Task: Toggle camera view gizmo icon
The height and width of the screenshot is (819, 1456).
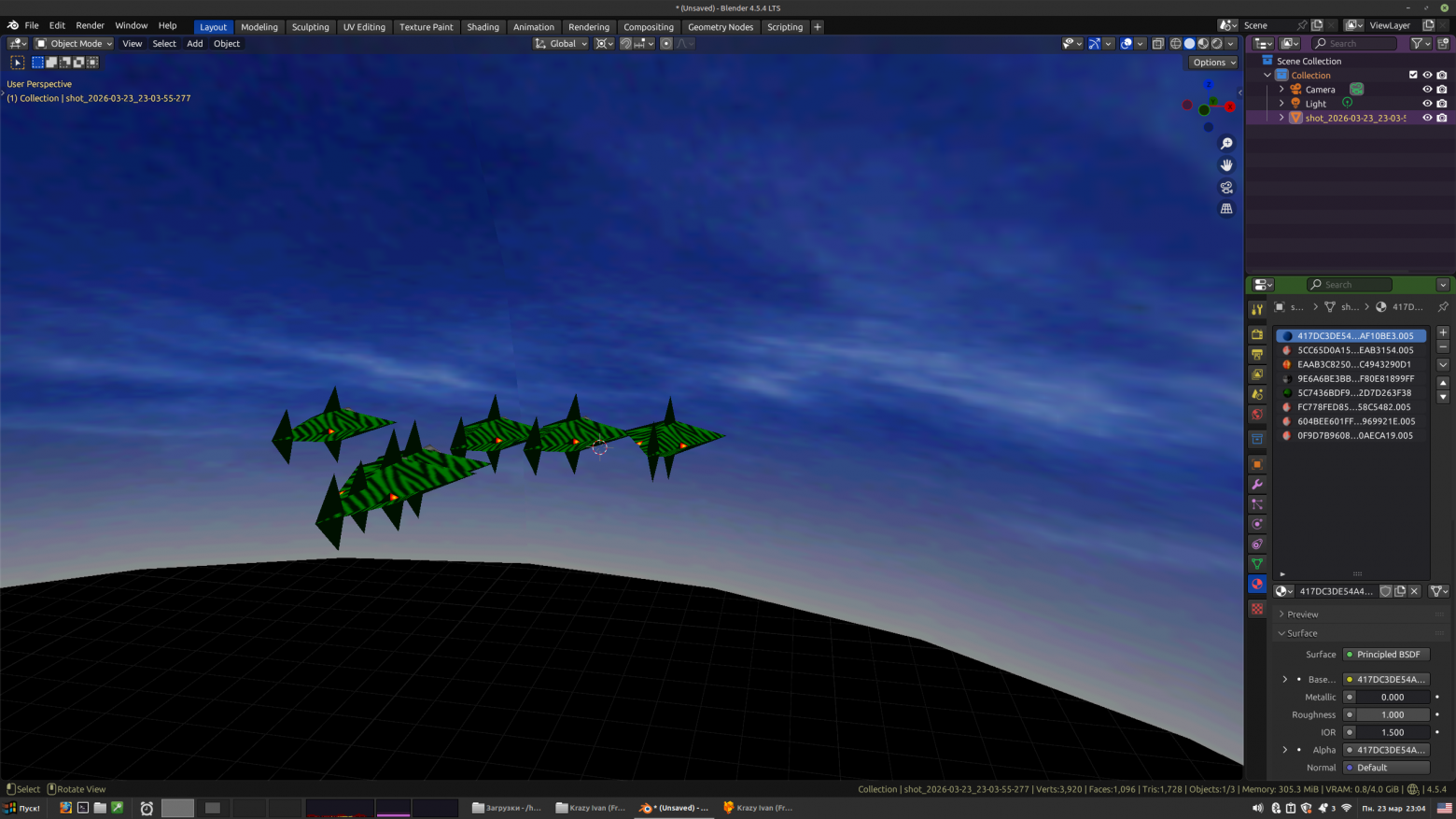Action: [1226, 187]
